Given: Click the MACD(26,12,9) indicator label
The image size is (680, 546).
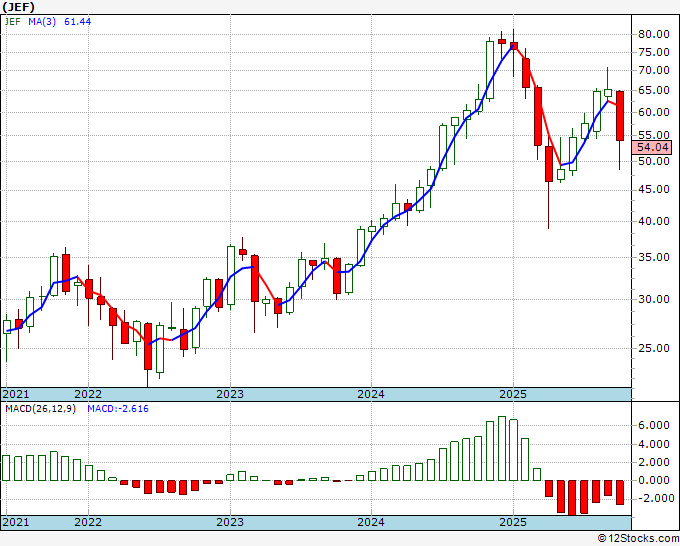Looking at the screenshot, I should [x=40, y=409].
